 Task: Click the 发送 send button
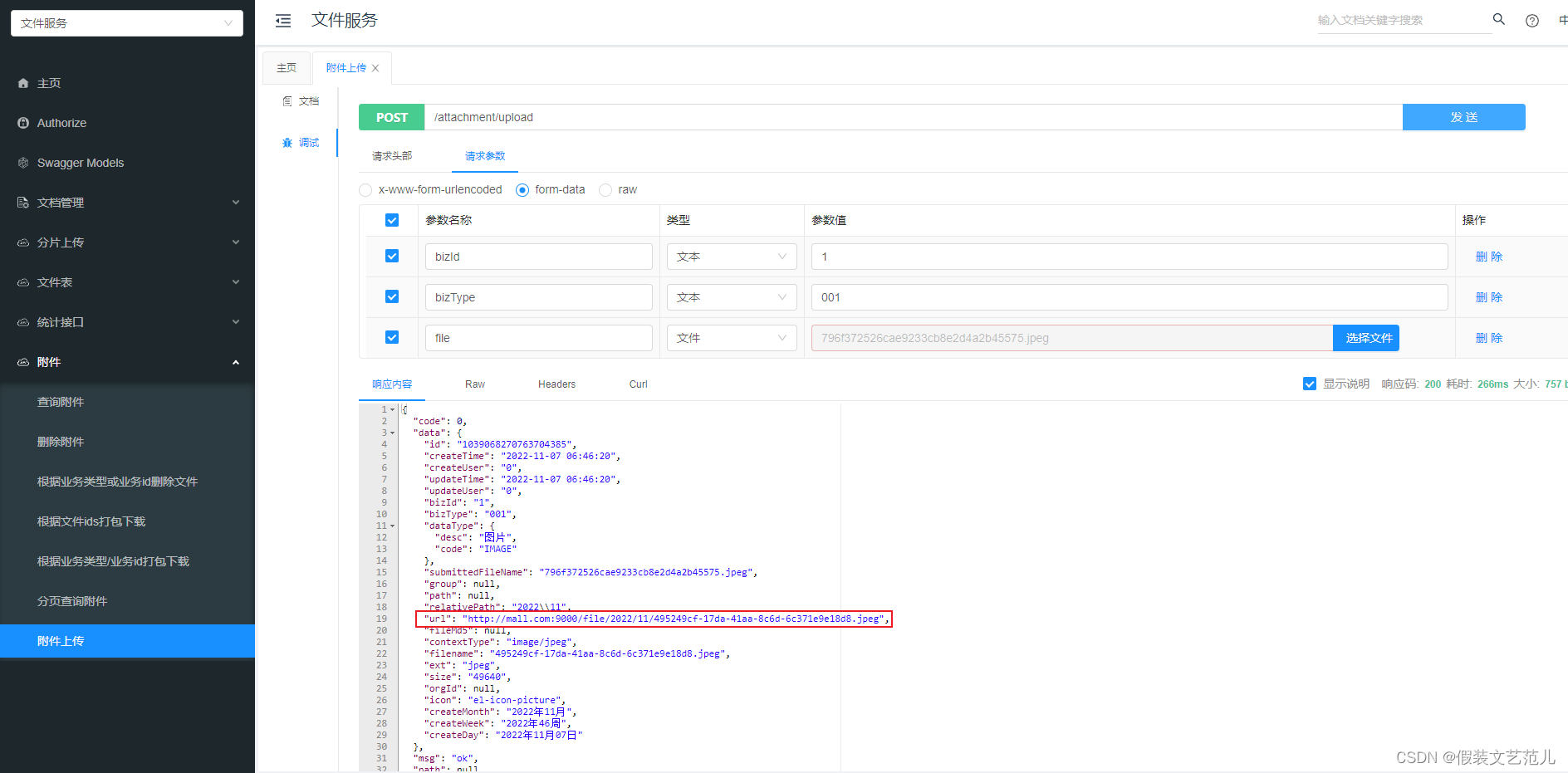[1464, 117]
